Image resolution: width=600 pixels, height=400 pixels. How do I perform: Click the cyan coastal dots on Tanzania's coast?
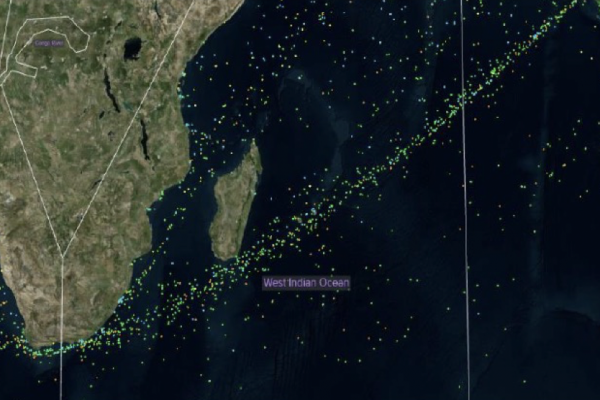coord(181,90)
